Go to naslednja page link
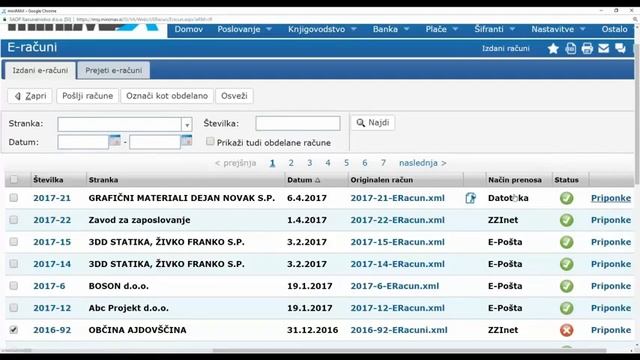 coord(422,163)
